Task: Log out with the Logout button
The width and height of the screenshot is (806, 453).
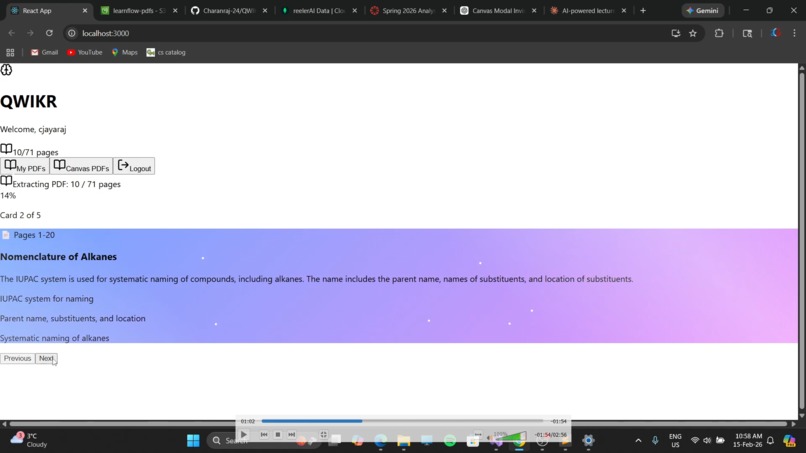Action: pyautogui.click(x=134, y=166)
